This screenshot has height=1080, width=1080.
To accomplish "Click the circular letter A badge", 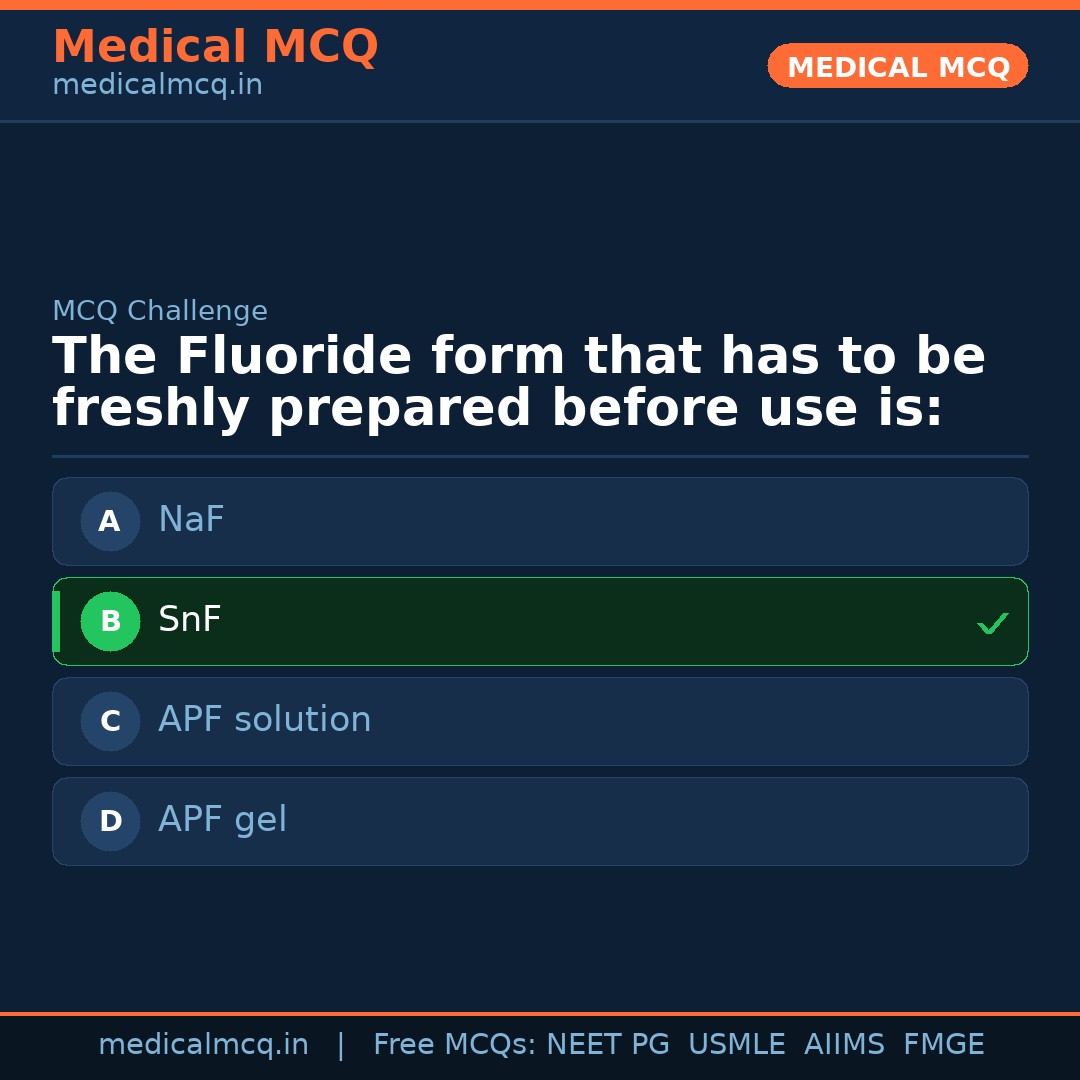I will click(x=110, y=521).
